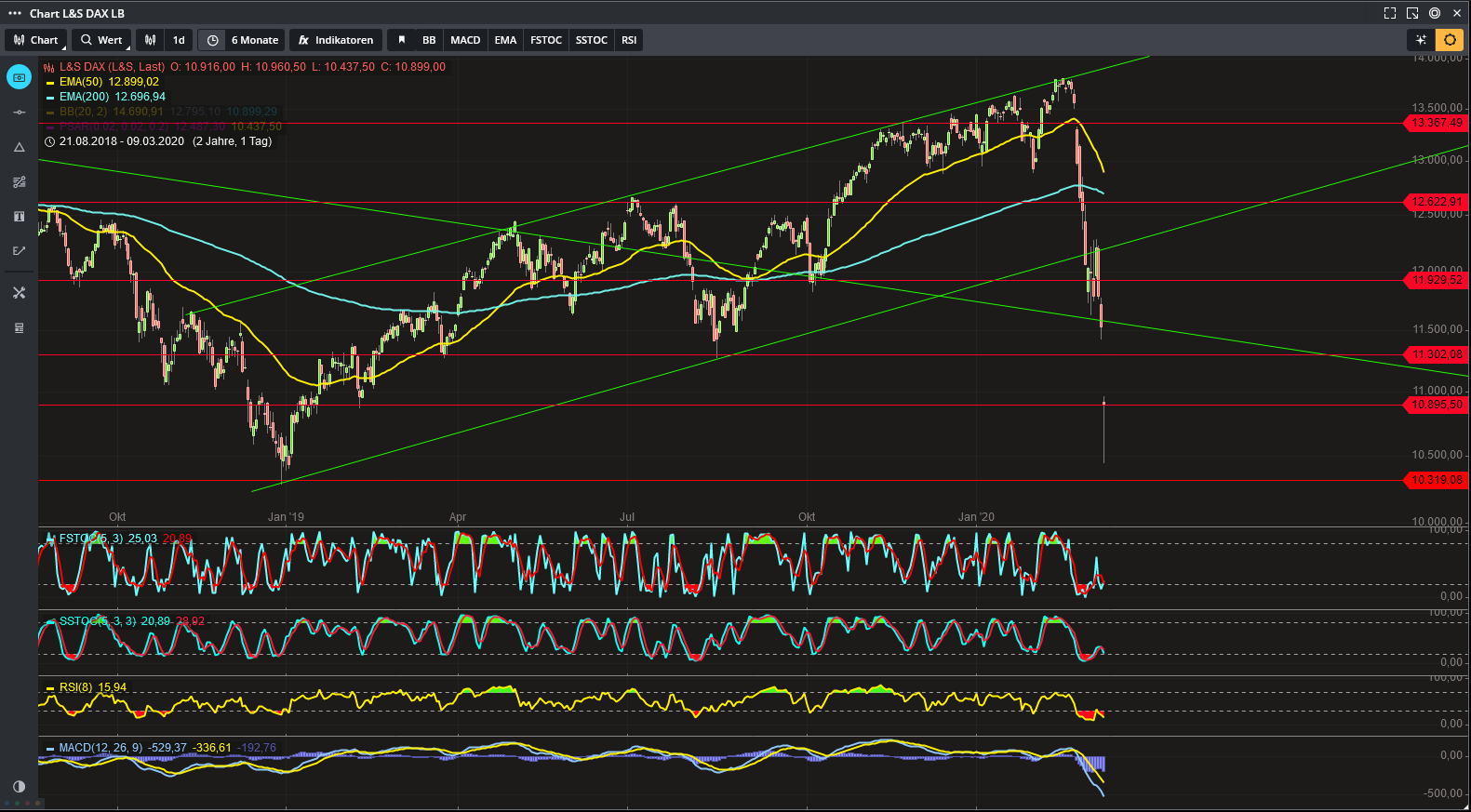Screen dimensions: 1471x812
Task: Click the Jan '19 time axis label
Action: (x=286, y=517)
